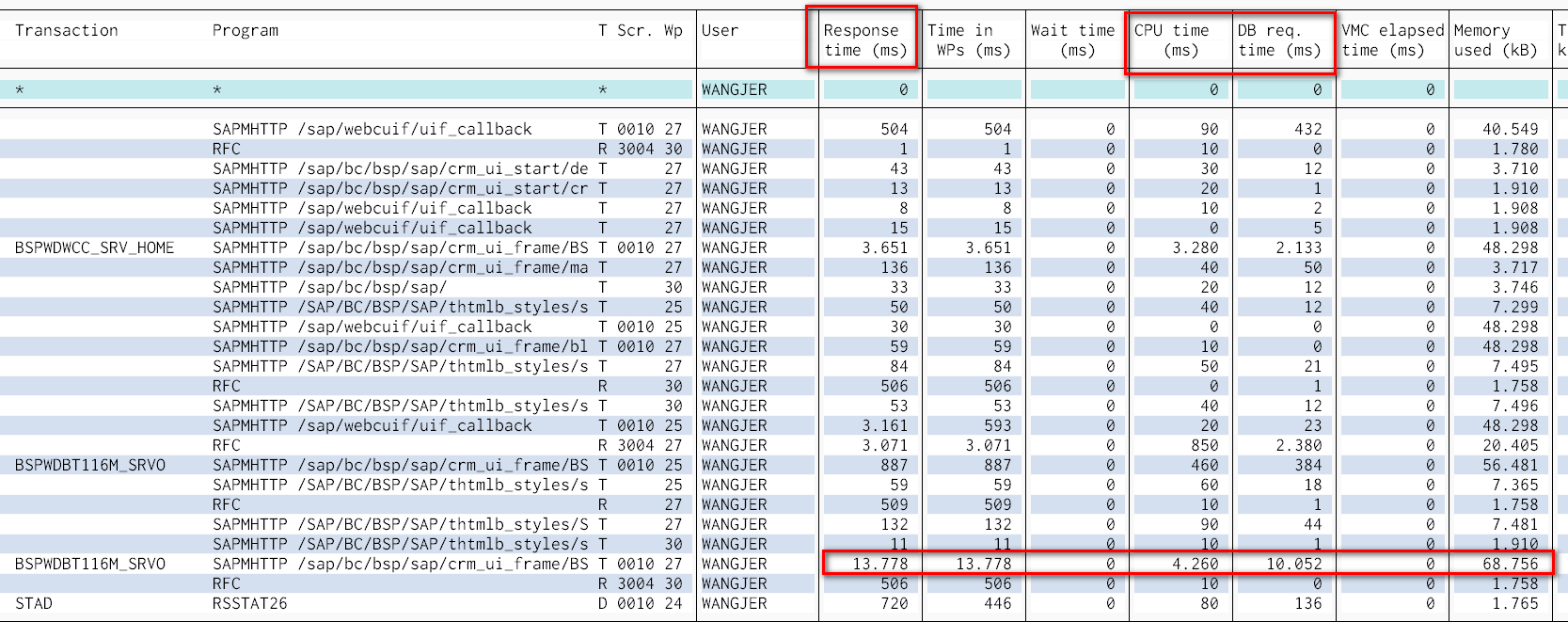The width and height of the screenshot is (1568, 622).
Task: Click the memory used value 7.299
Action: (x=1515, y=307)
